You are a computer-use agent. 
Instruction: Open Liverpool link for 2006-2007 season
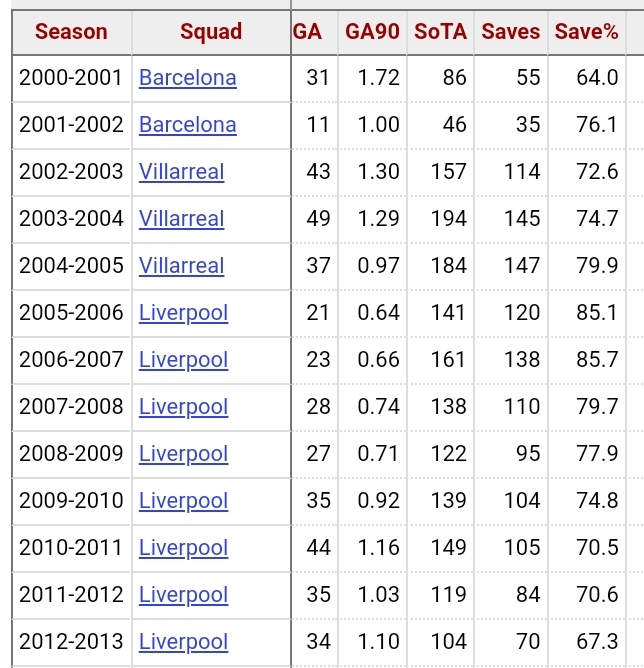pyautogui.click(x=184, y=360)
